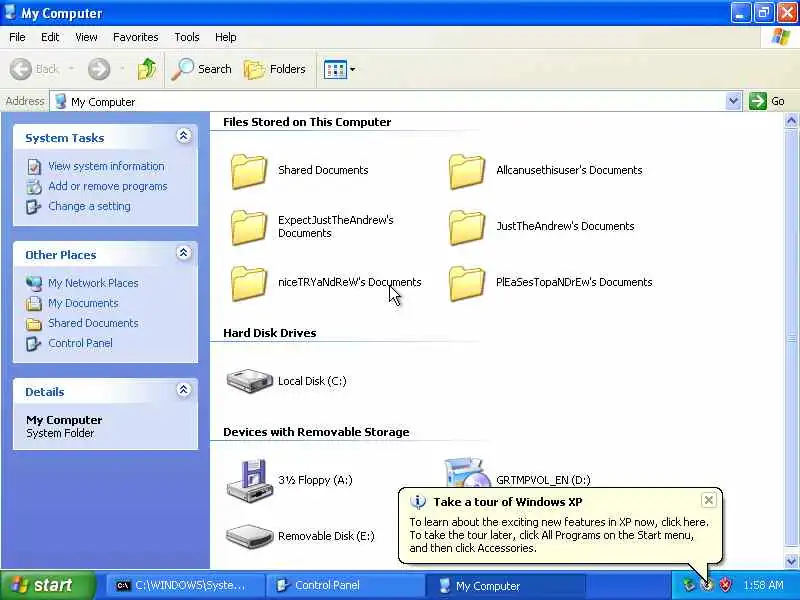Image resolution: width=800 pixels, height=600 pixels.
Task: Select the Removable Disk (E:) icon
Action: point(249,536)
